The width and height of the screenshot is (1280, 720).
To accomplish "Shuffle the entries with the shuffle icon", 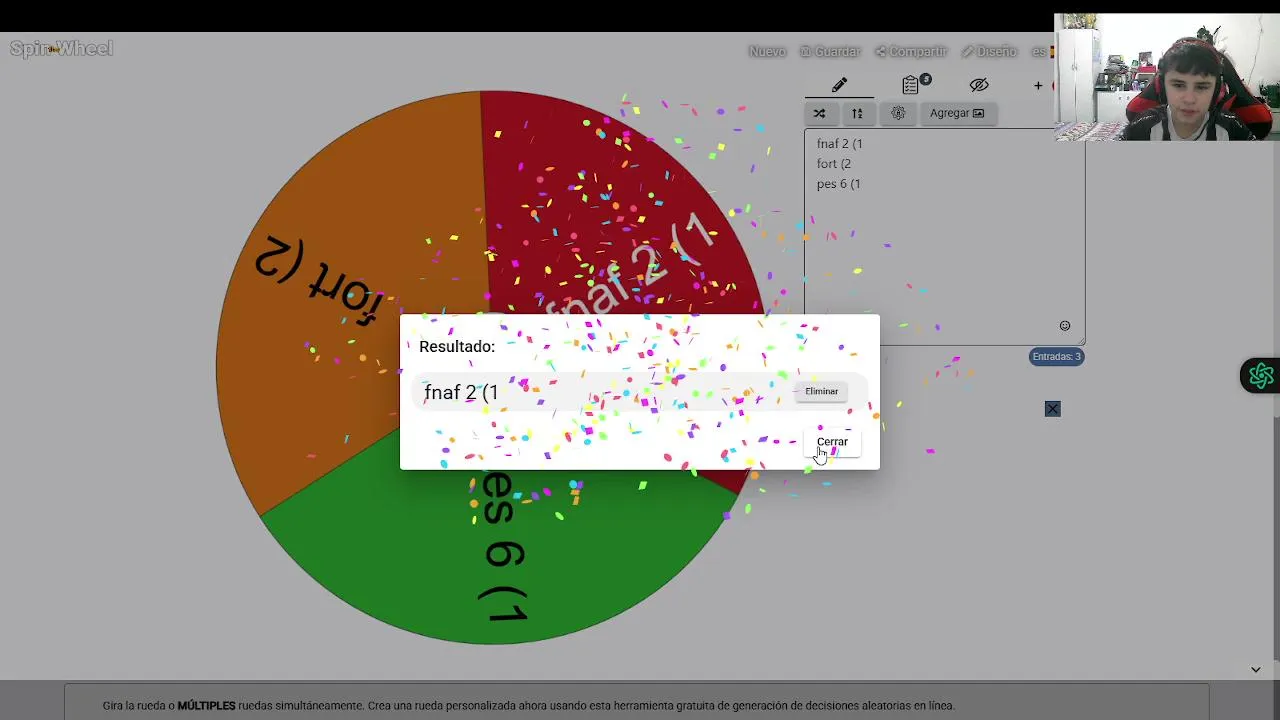I will [819, 113].
